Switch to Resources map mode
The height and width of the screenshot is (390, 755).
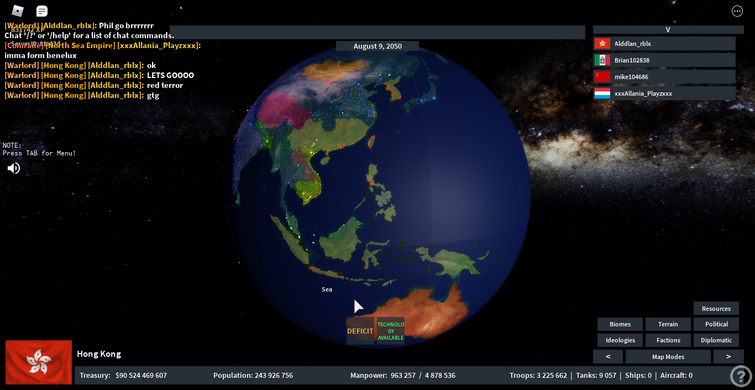tap(716, 309)
